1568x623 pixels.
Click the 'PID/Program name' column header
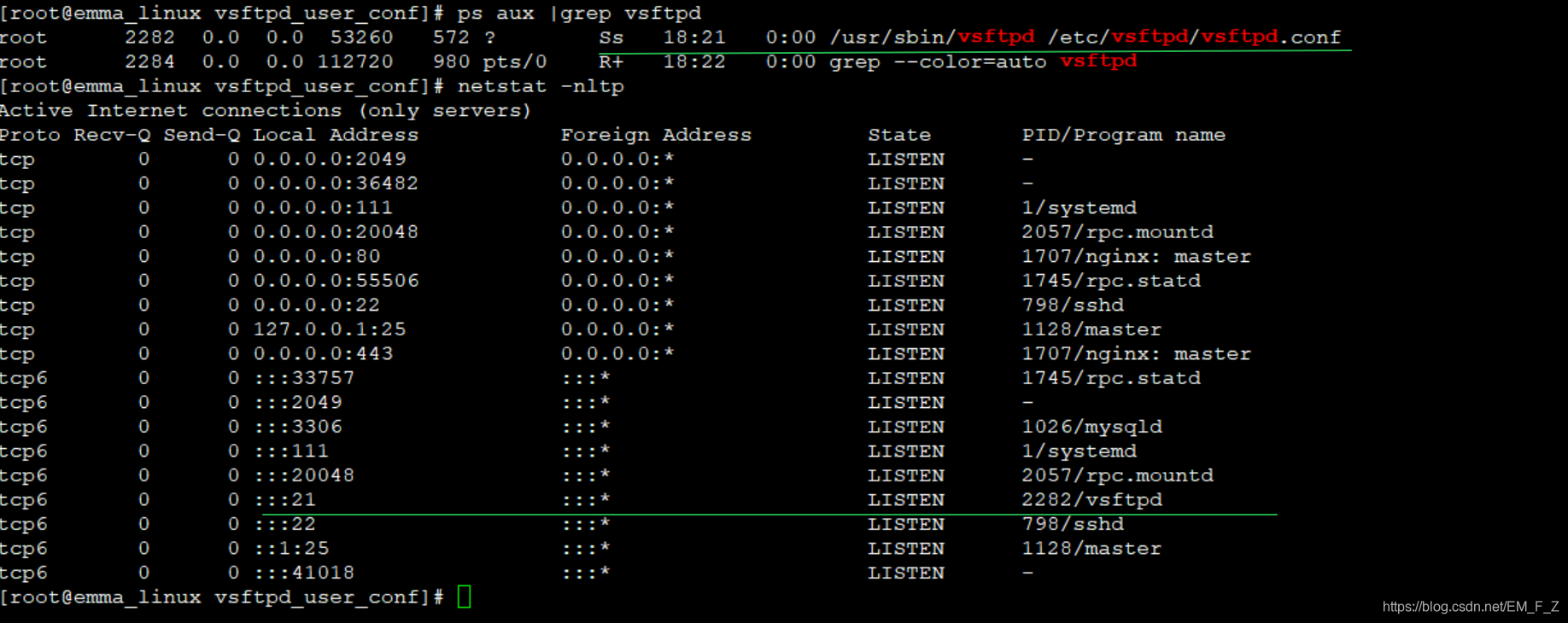point(1124,135)
